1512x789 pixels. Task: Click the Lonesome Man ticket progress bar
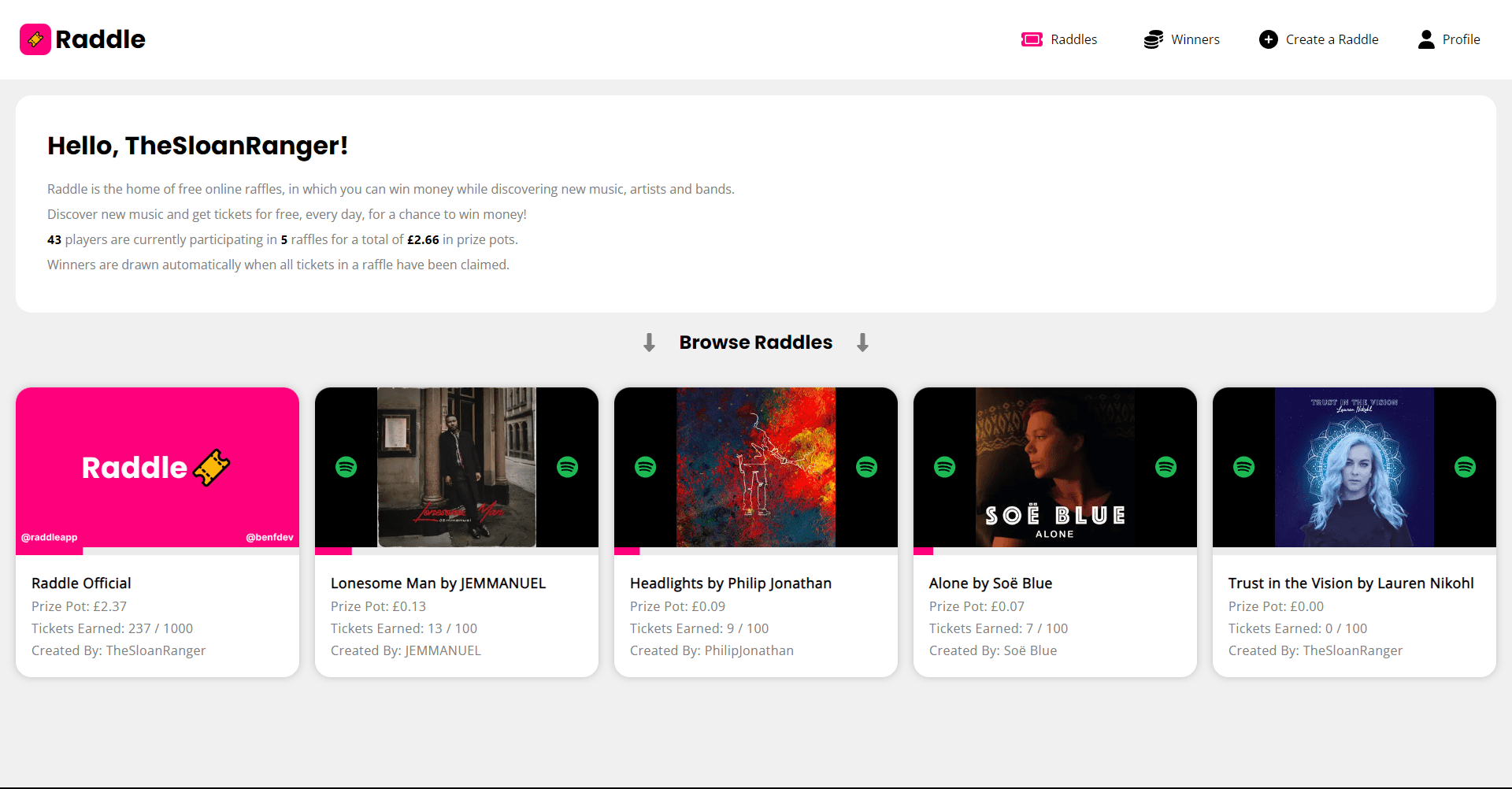(457, 551)
